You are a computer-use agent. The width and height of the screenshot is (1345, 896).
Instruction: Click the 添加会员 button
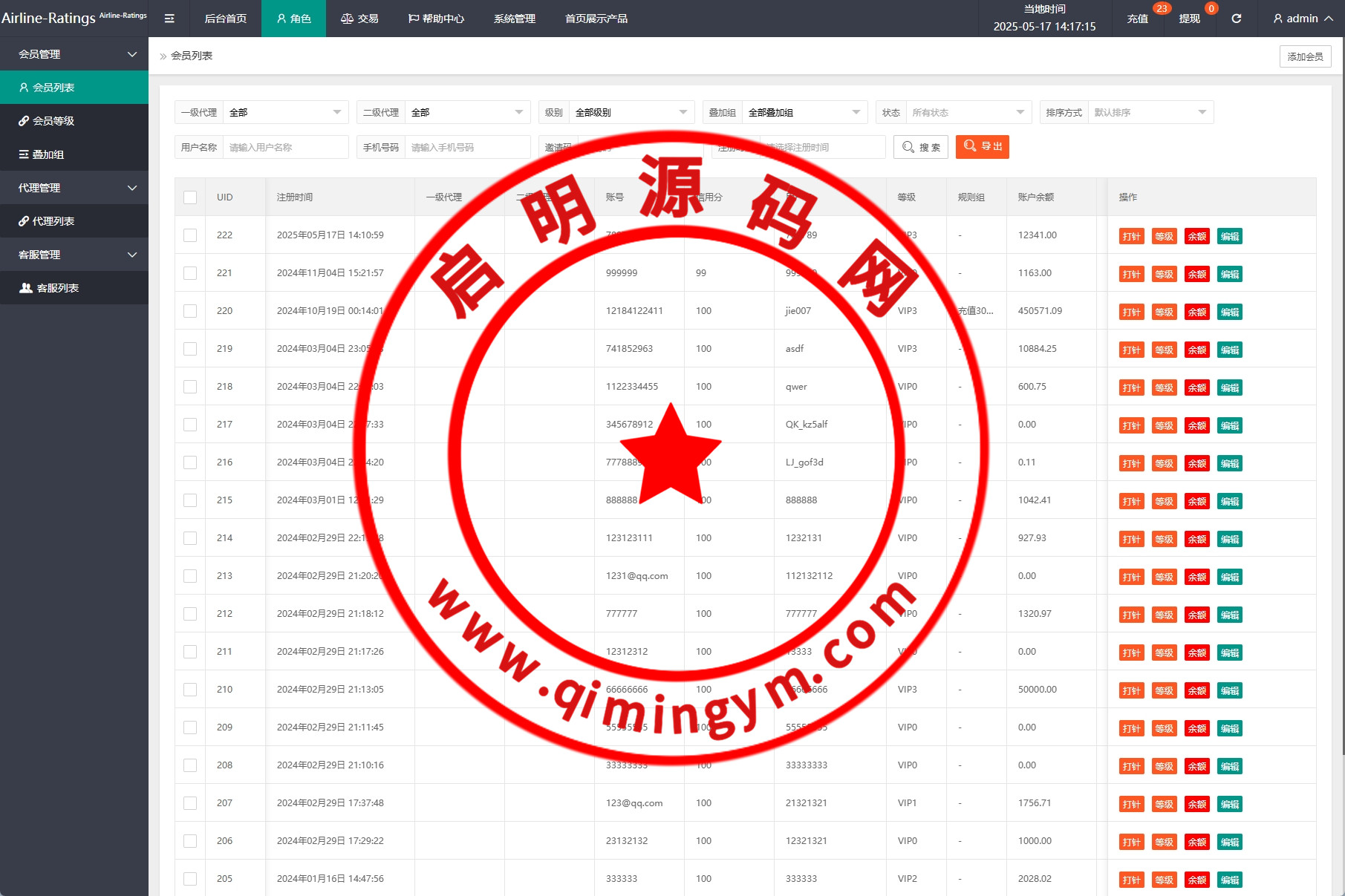1305,56
